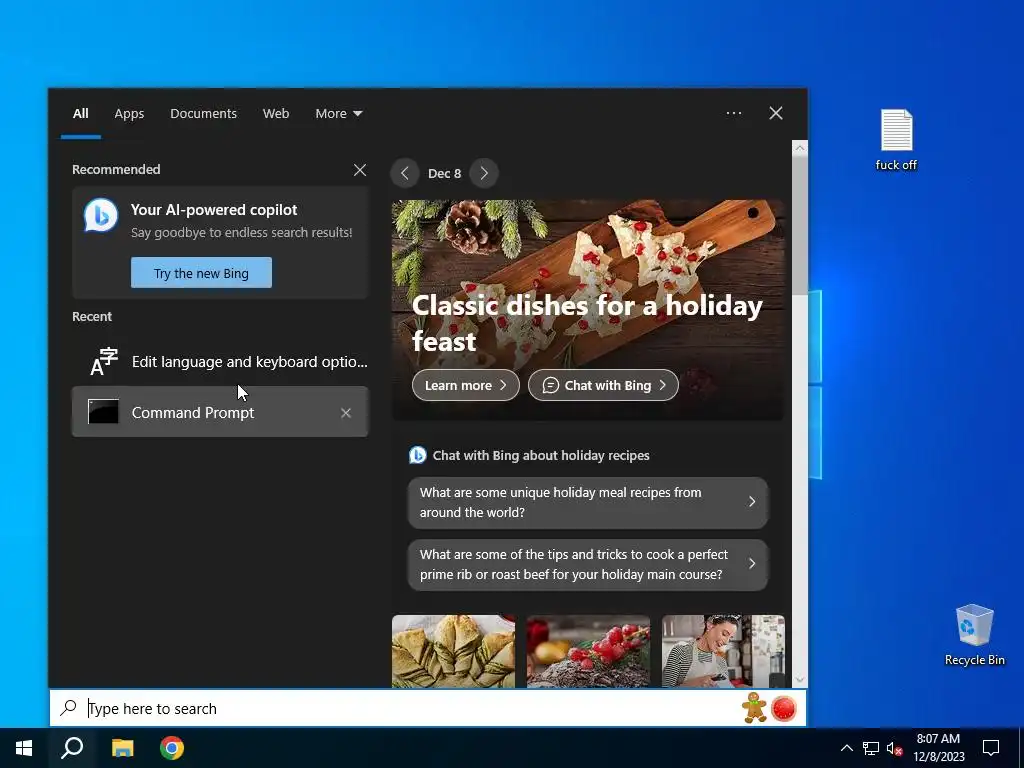Click the muted volume tray icon
The width and height of the screenshot is (1024, 768).
click(894, 748)
